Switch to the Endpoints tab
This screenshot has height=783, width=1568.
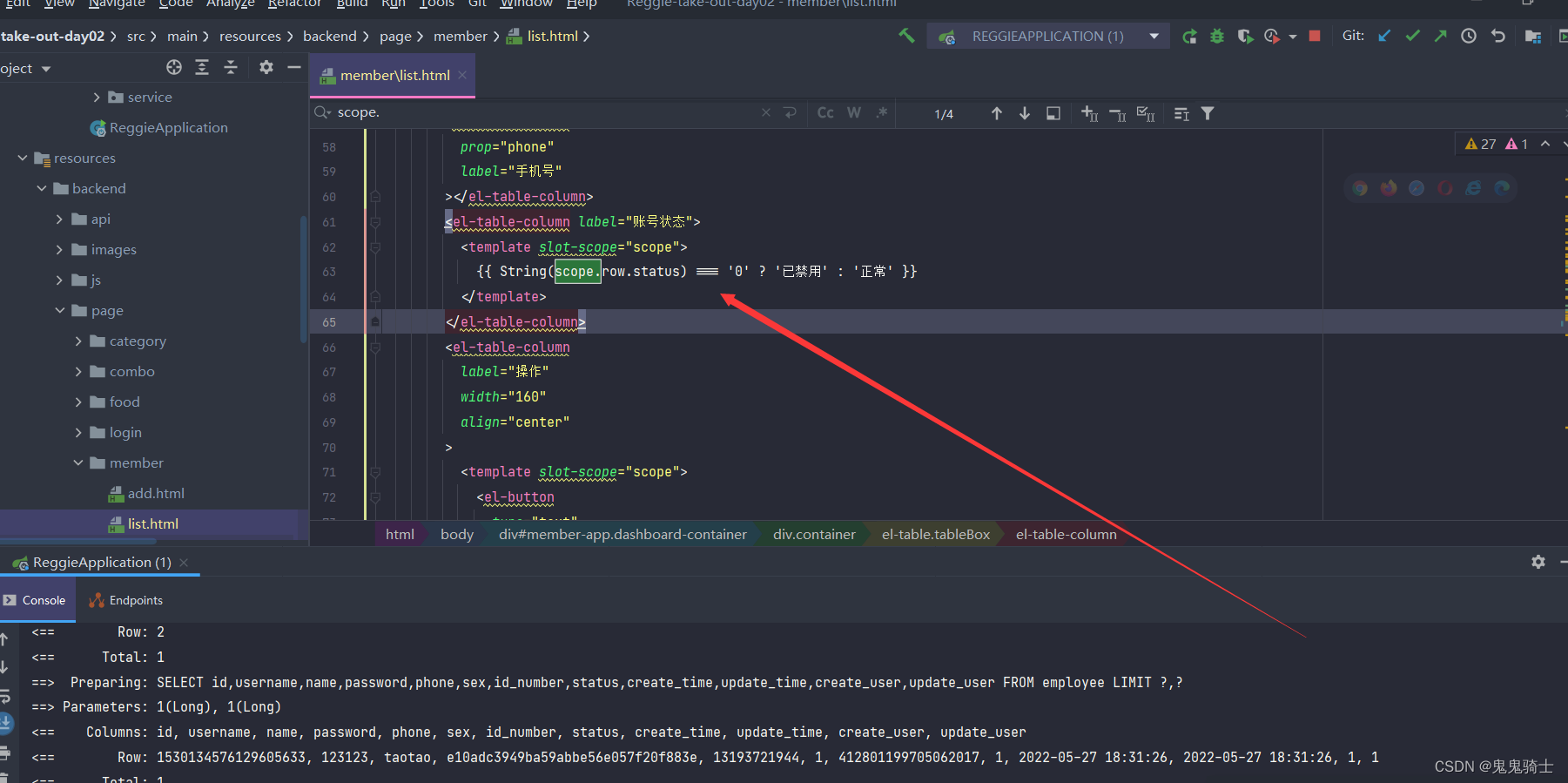click(126, 600)
